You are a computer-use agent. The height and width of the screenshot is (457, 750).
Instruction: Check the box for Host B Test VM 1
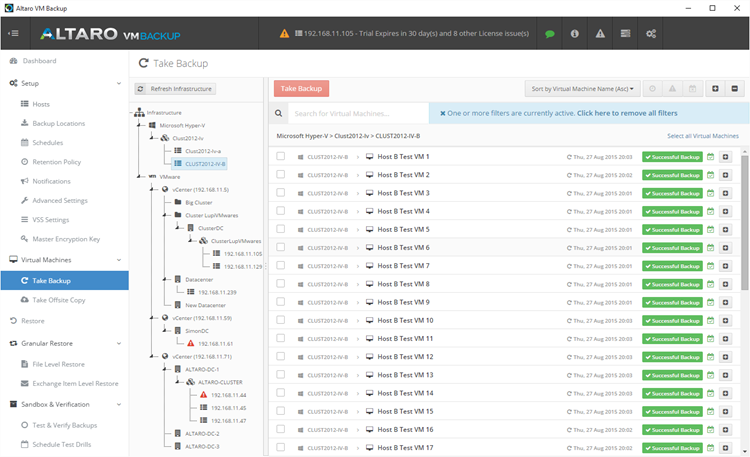(281, 157)
